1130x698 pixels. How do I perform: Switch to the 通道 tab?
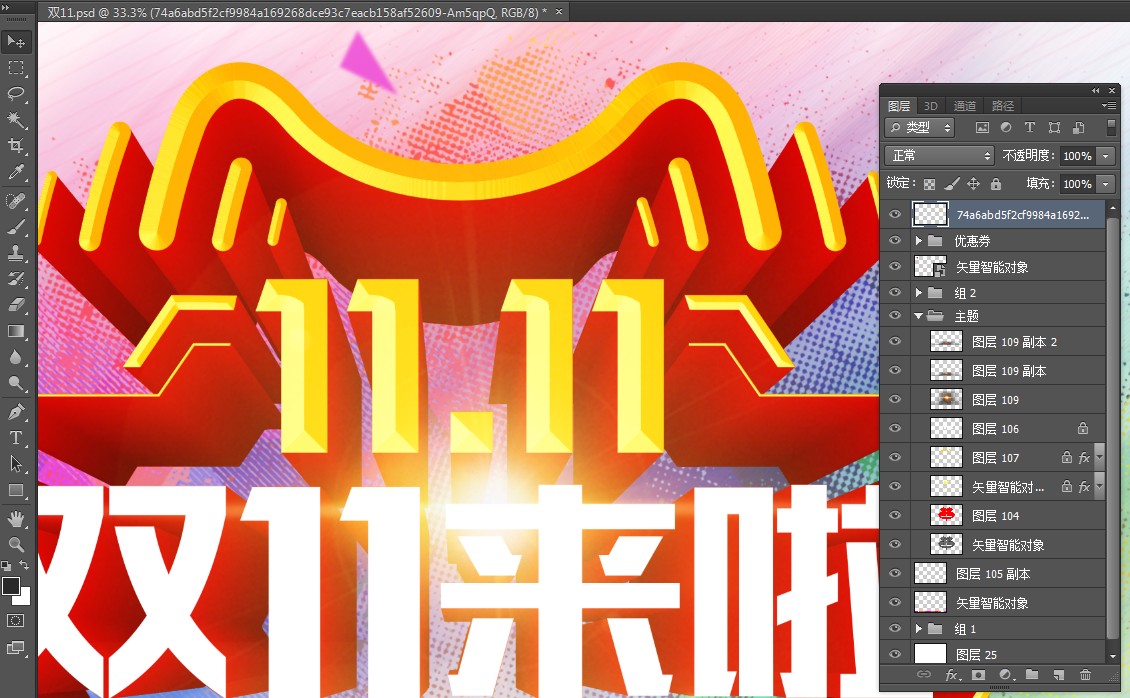point(965,106)
